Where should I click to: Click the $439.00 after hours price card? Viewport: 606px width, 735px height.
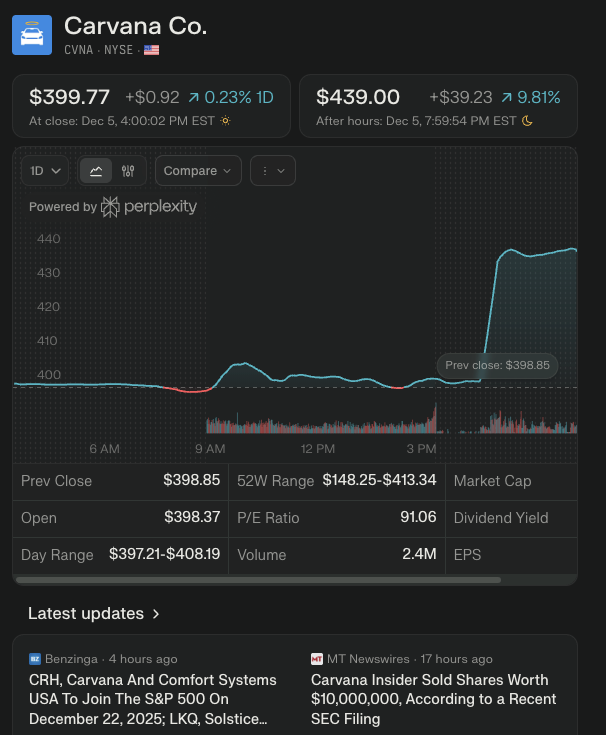(438, 106)
